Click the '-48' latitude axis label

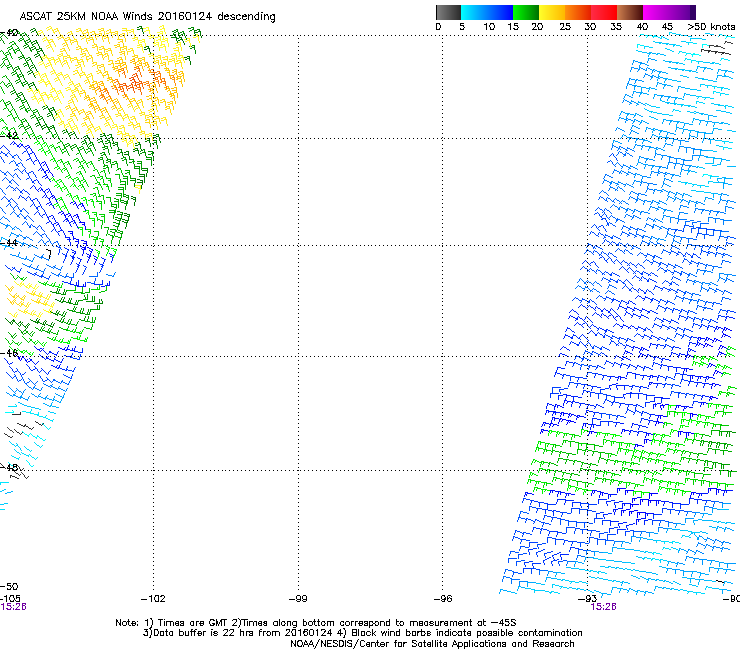coord(9,467)
